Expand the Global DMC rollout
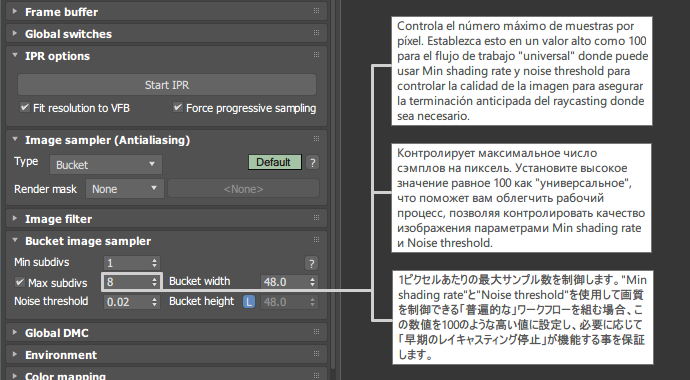The image size is (690, 380). 166,332
